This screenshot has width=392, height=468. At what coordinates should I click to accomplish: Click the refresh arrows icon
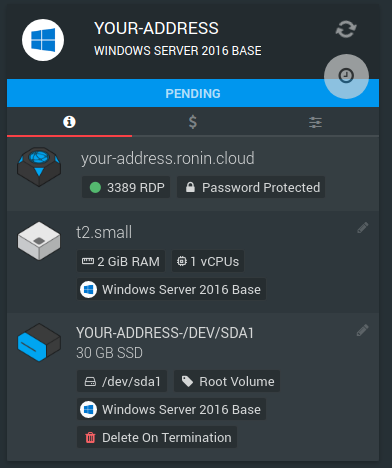click(346, 29)
